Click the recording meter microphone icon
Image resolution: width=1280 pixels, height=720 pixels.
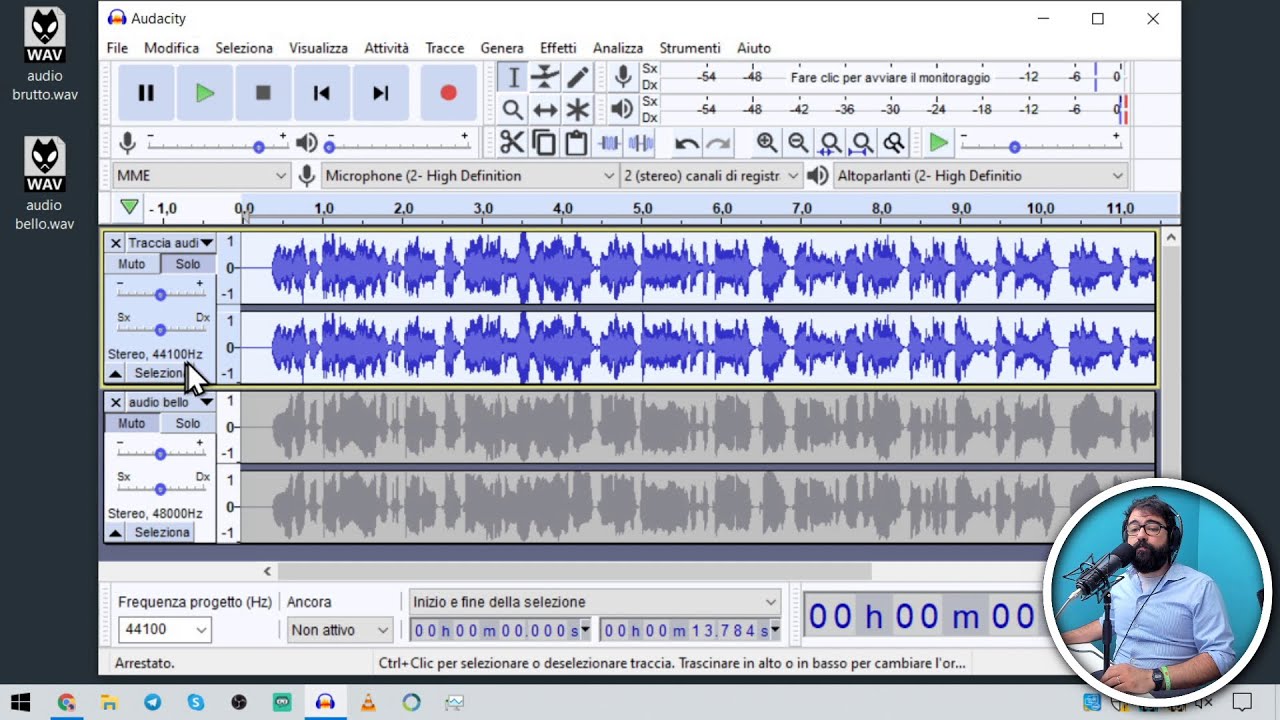622,77
